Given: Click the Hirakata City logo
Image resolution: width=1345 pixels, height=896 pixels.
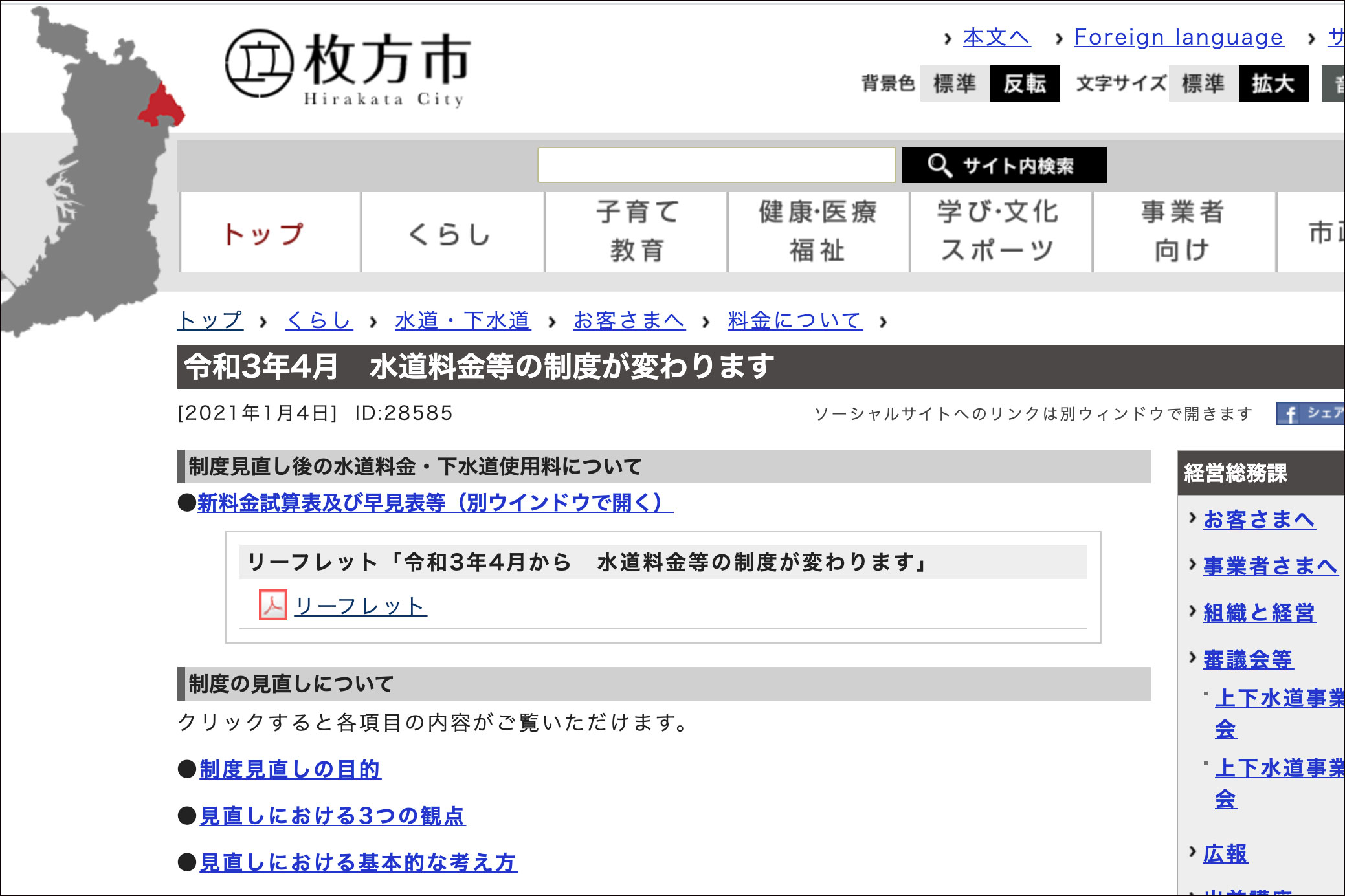Looking at the screenshot, I should pyautogui.click(x=348, y=67).
